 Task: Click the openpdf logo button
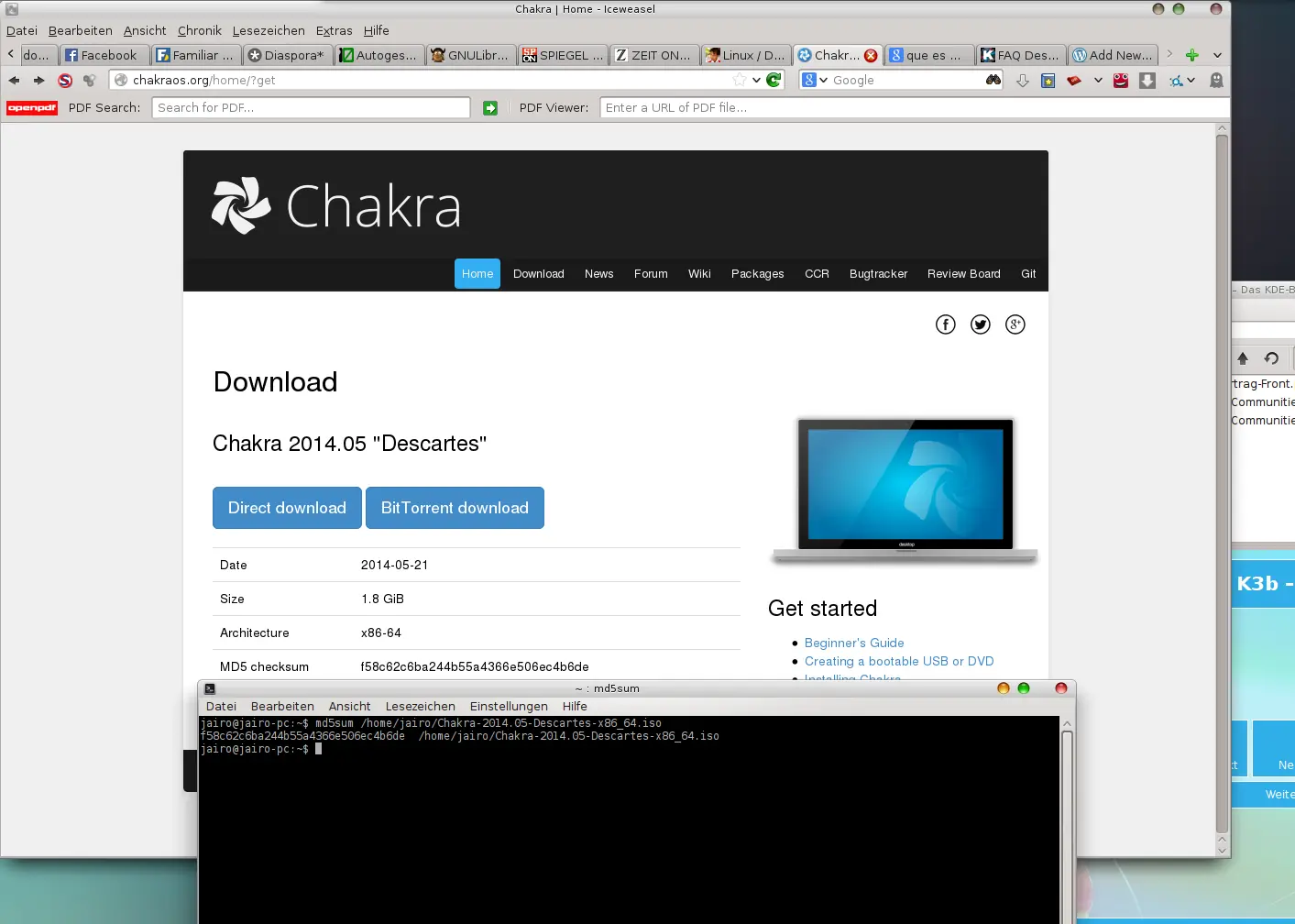32,108
